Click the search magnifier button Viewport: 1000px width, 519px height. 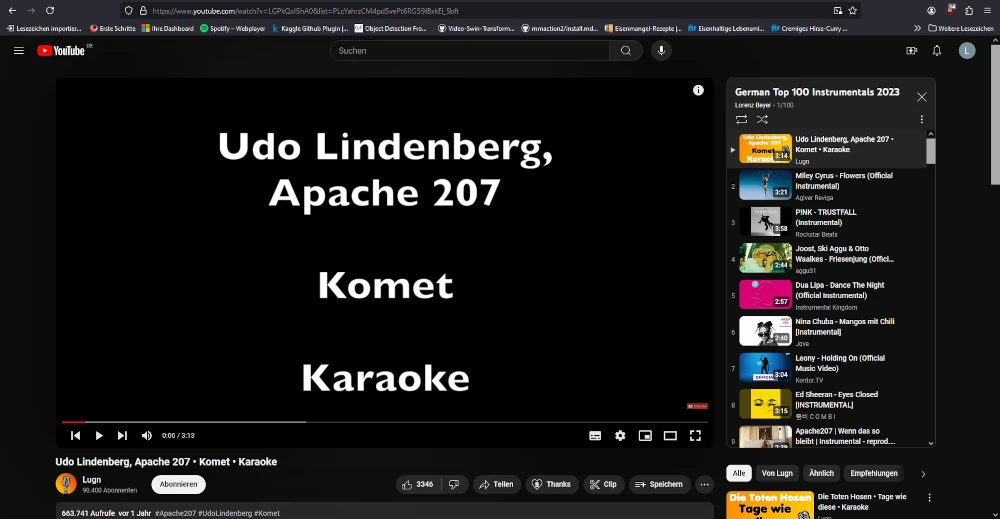click(626, 50)
